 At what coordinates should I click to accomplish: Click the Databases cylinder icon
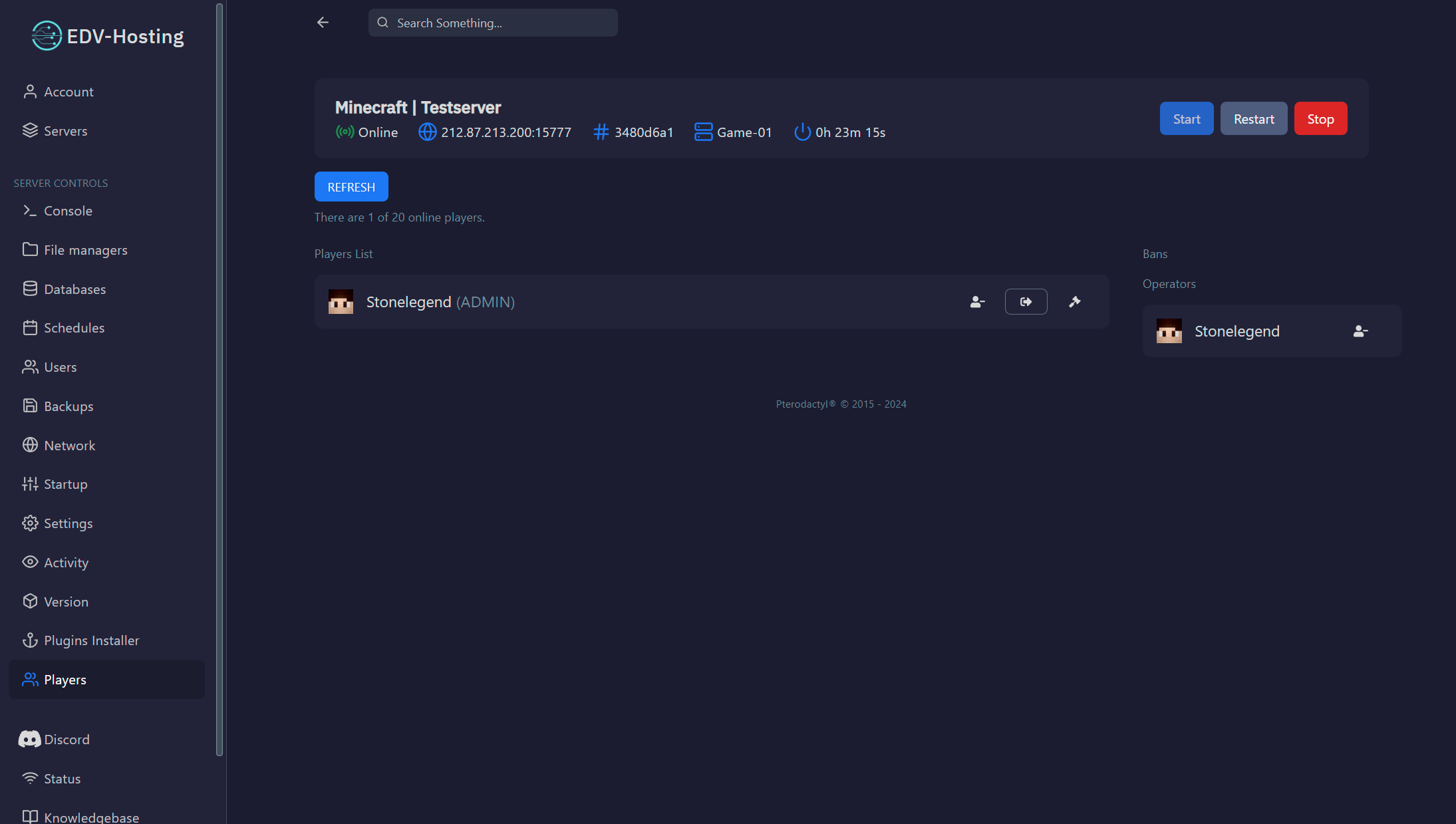click(x=30, y=289)
